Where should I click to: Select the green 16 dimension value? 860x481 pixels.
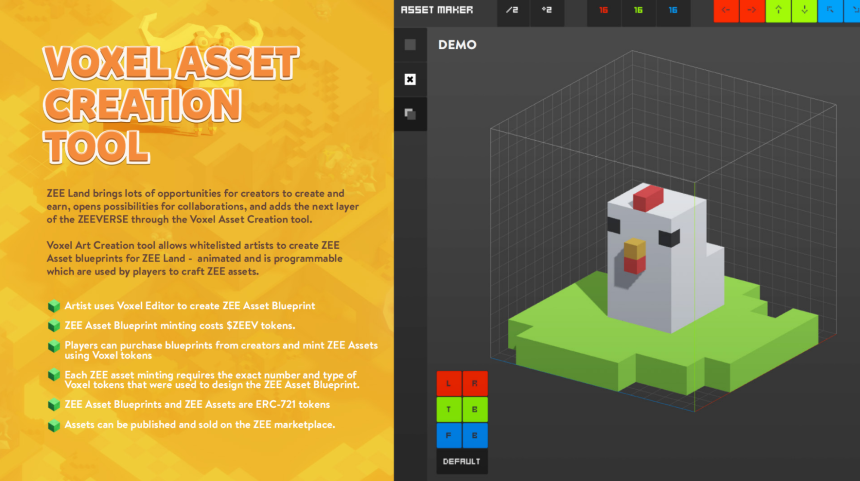pos(638,11)
